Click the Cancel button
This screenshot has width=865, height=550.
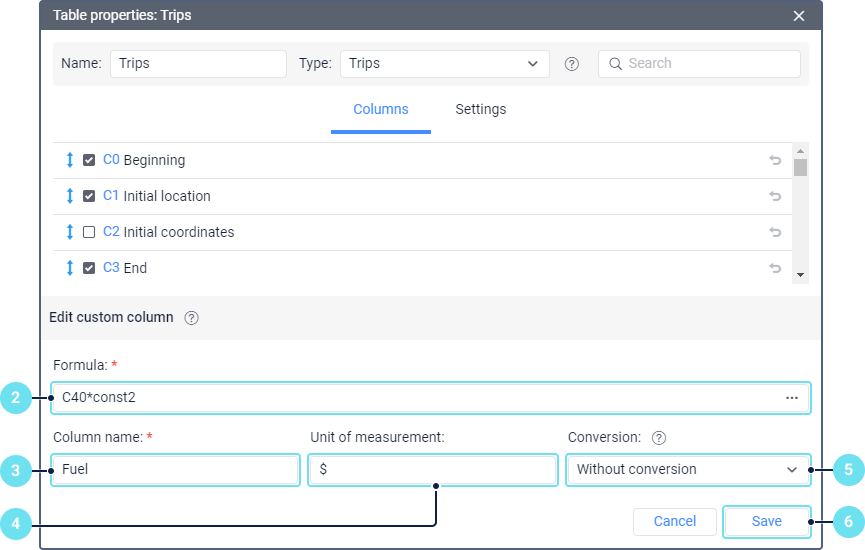[674, 521]
